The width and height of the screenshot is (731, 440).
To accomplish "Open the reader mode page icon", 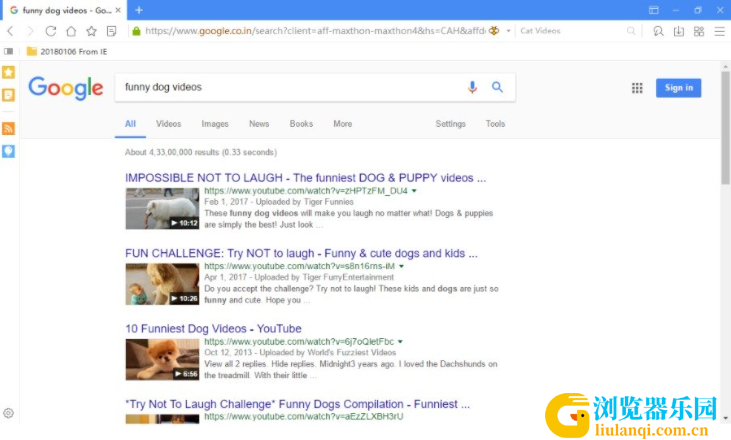I will (x=111, y=31).
